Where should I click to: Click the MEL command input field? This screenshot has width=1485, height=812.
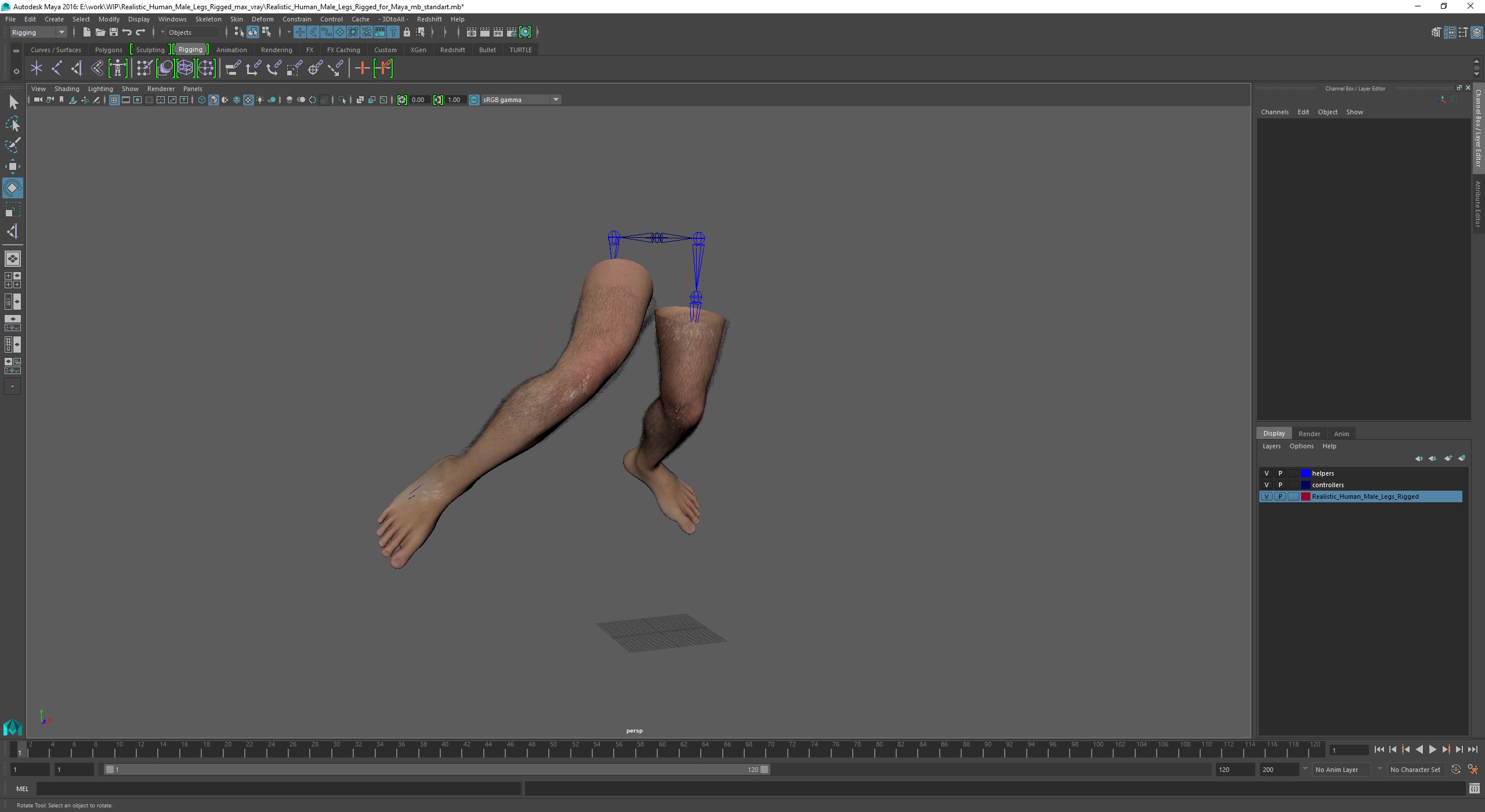tap(278, 789)
